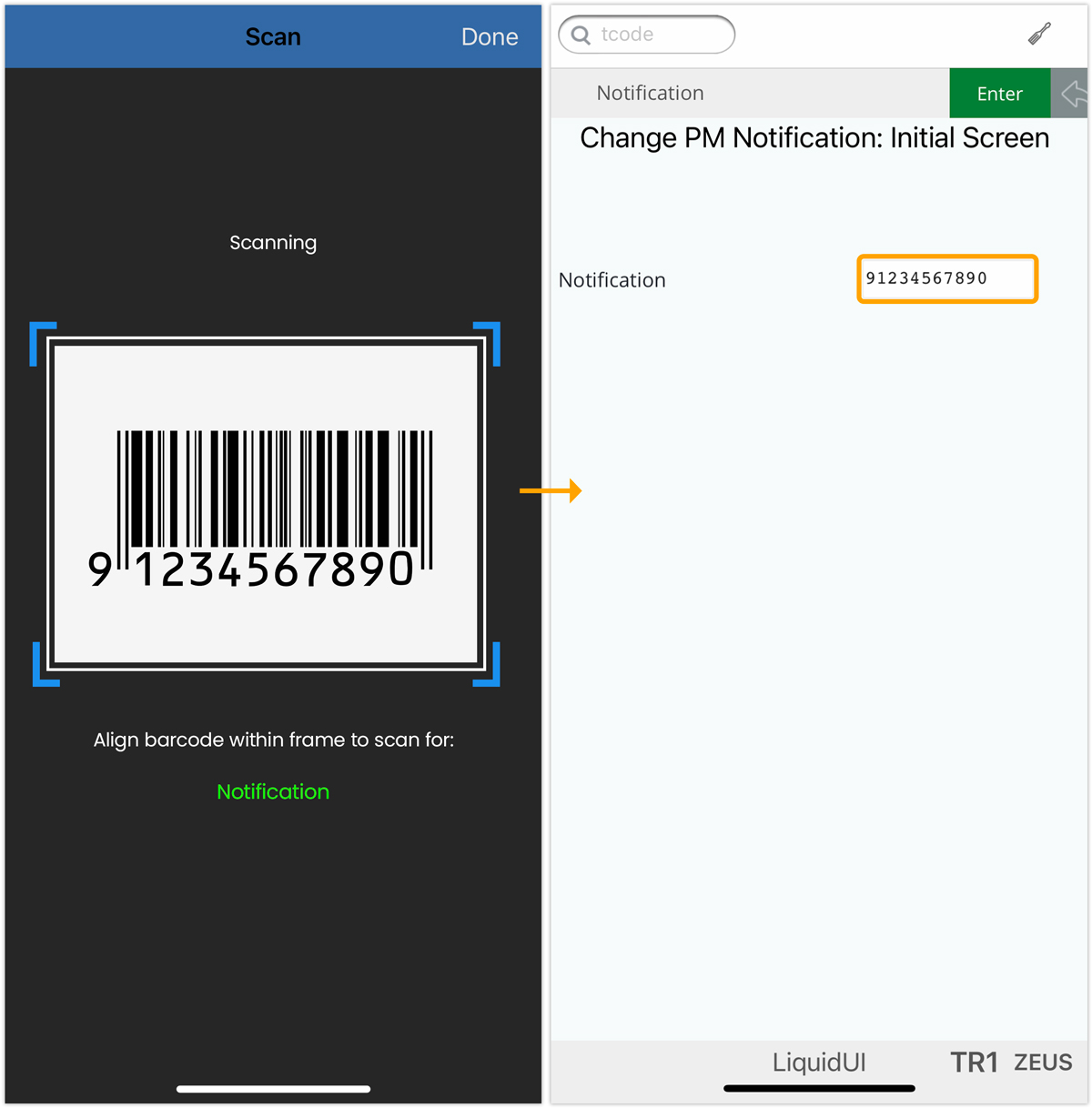Click the gray back arrow icon
The width and height of the screenshot is (1092, 1108).
click(1071, 94)
